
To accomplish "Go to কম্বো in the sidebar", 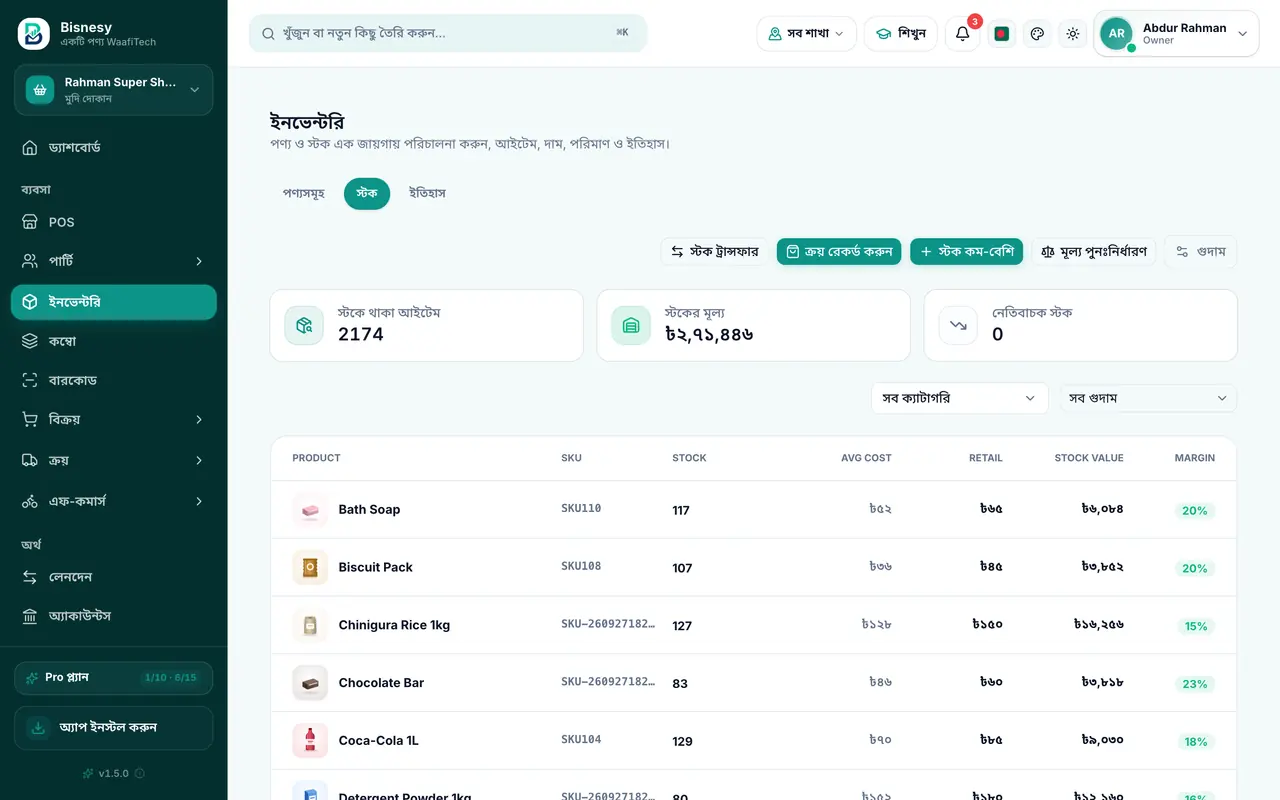I will coord(114,341).
